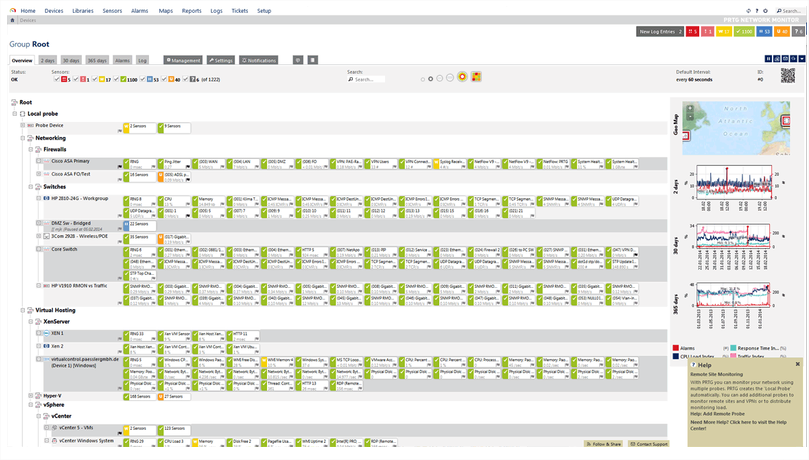
Task: Click the dark blue CPU Load Index legend swatch
Action: coord(676,356)
